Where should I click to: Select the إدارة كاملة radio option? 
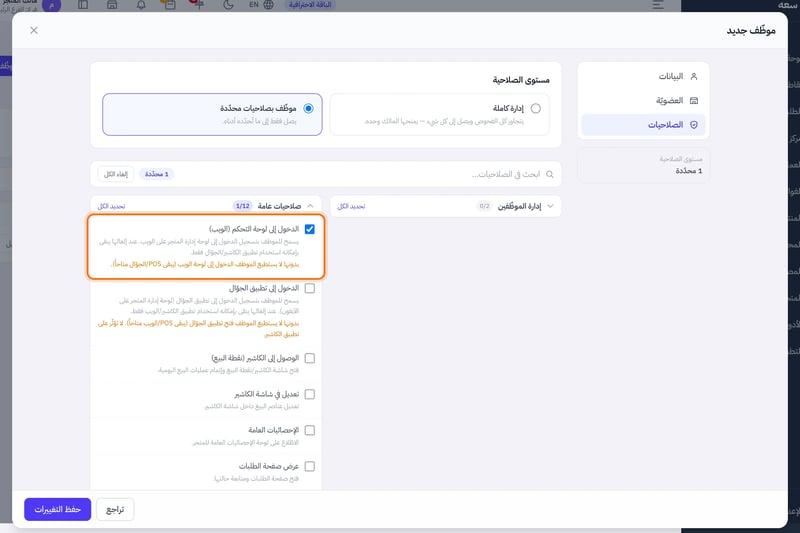535,108
